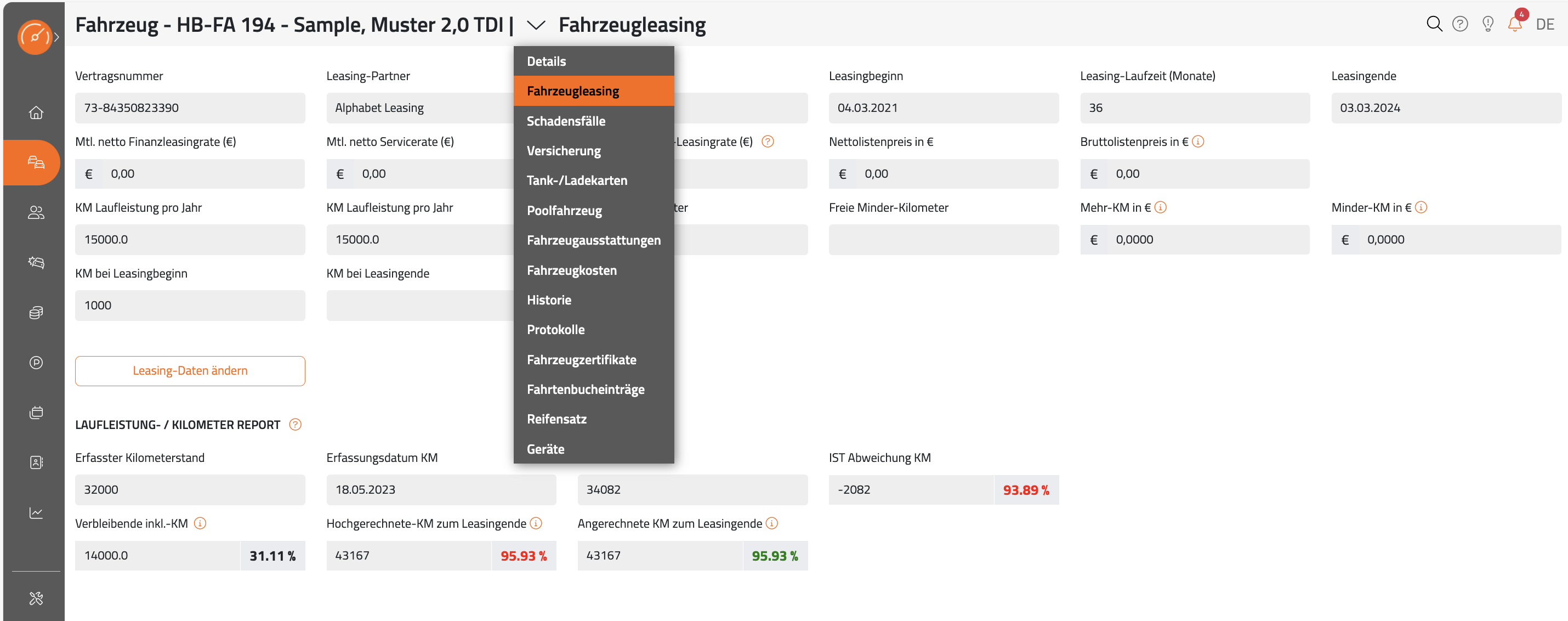Click the KM bei Leasingbeginn field
Viewport: 1568px width, 621px height.
click(190, 305)
